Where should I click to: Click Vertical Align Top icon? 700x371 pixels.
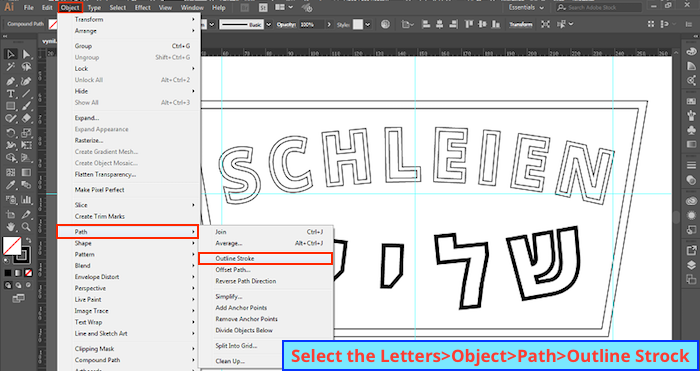(469, 25)
